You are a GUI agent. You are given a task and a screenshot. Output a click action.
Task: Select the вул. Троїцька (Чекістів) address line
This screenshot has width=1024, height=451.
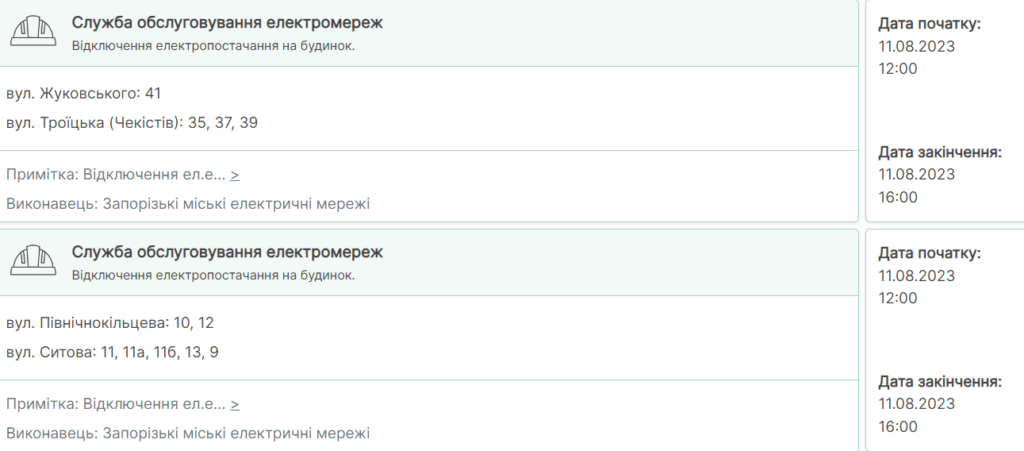tap(132, 123)
